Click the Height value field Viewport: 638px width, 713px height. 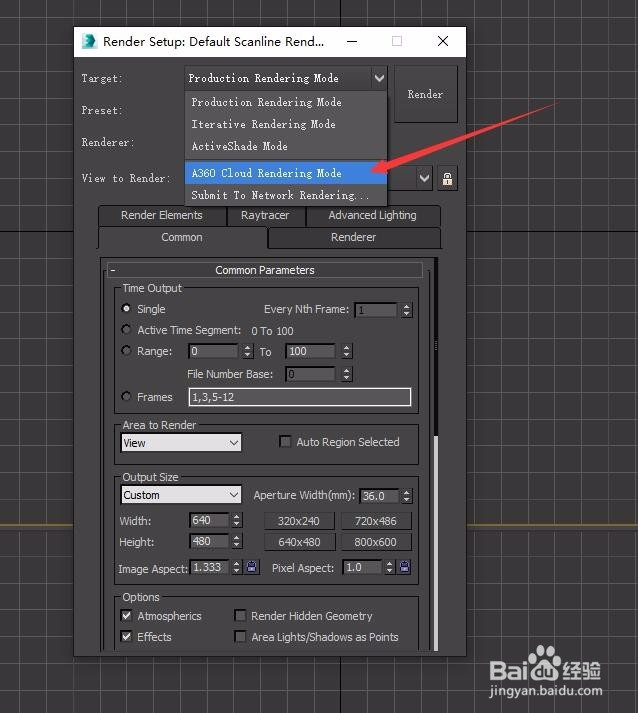(209, 541)
